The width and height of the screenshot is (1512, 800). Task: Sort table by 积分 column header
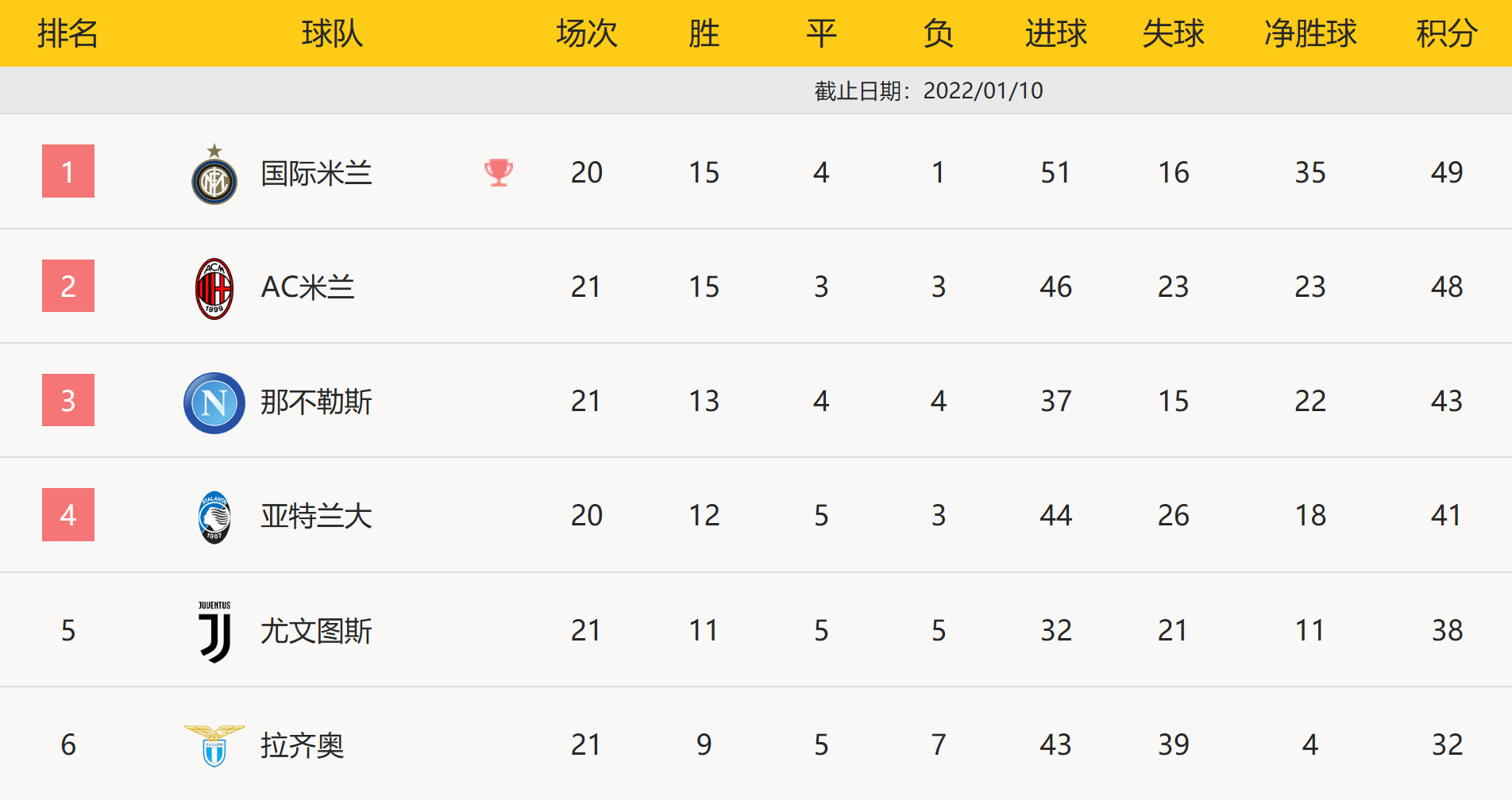click(1446, 33)
